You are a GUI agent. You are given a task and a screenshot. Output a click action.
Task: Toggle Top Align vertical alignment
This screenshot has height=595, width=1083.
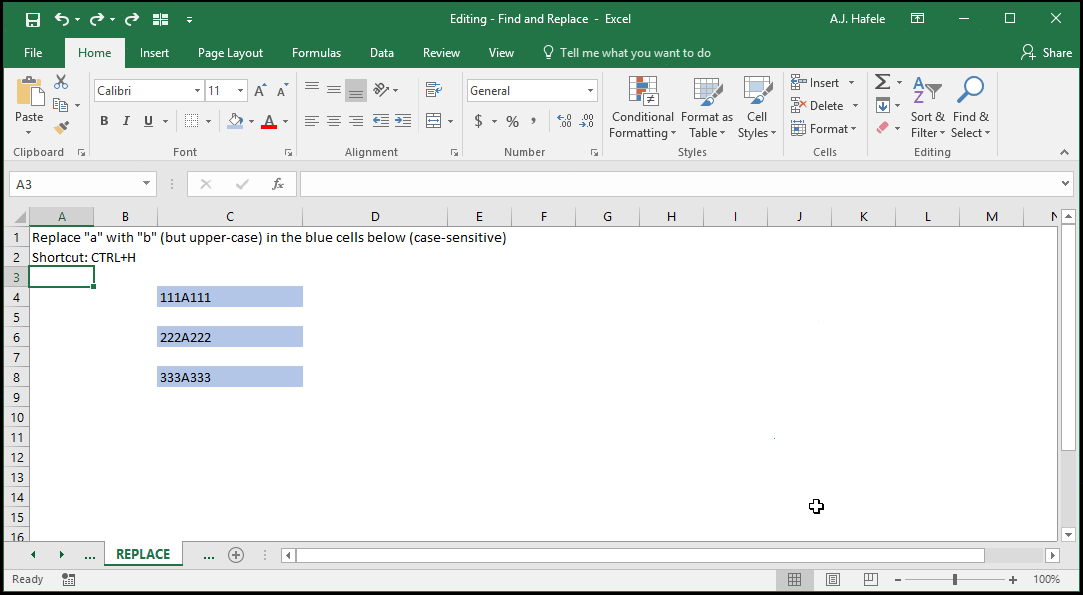(x=312, y=89)
